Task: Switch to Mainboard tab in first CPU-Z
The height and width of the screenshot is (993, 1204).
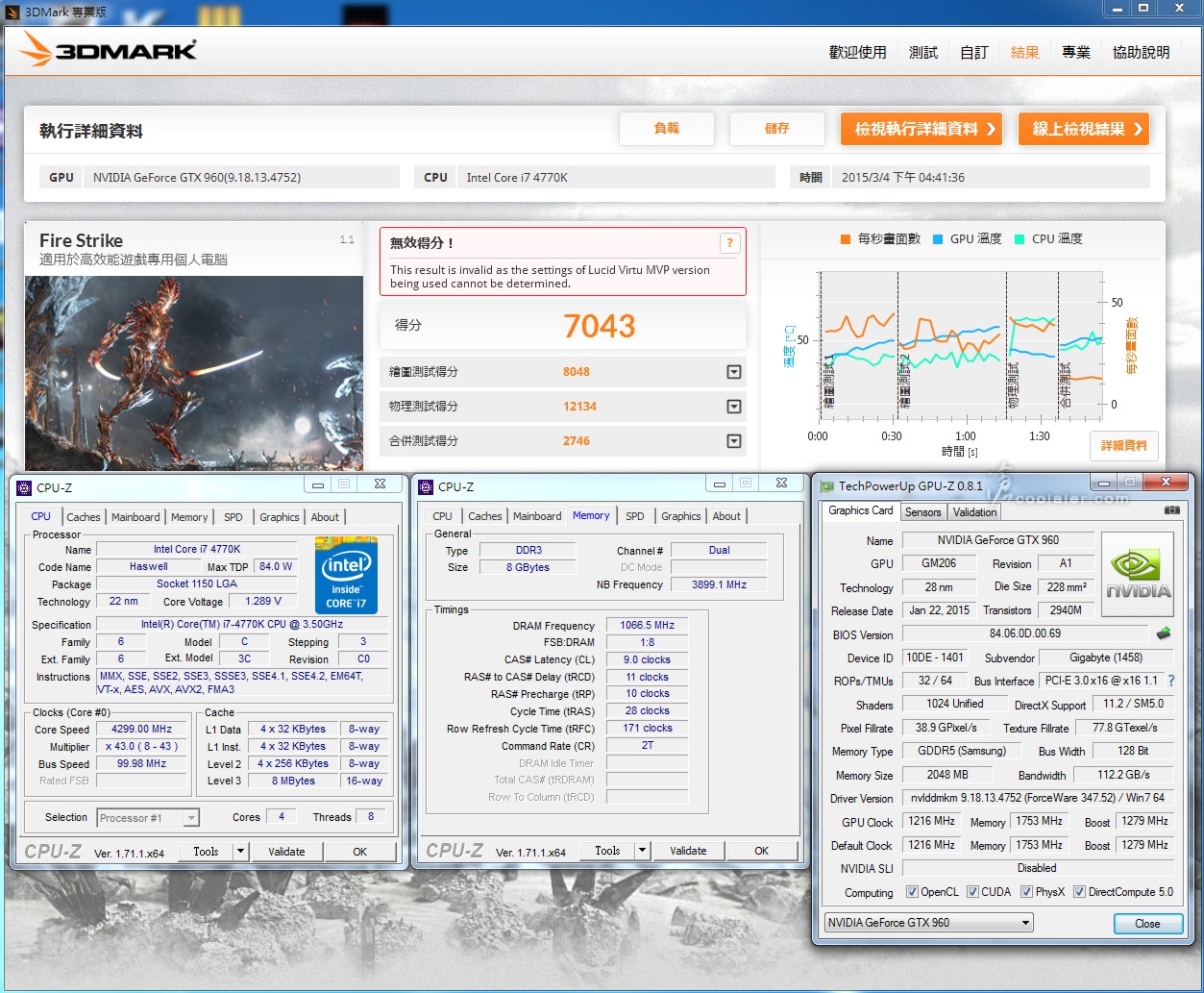Action: (135, 517)
